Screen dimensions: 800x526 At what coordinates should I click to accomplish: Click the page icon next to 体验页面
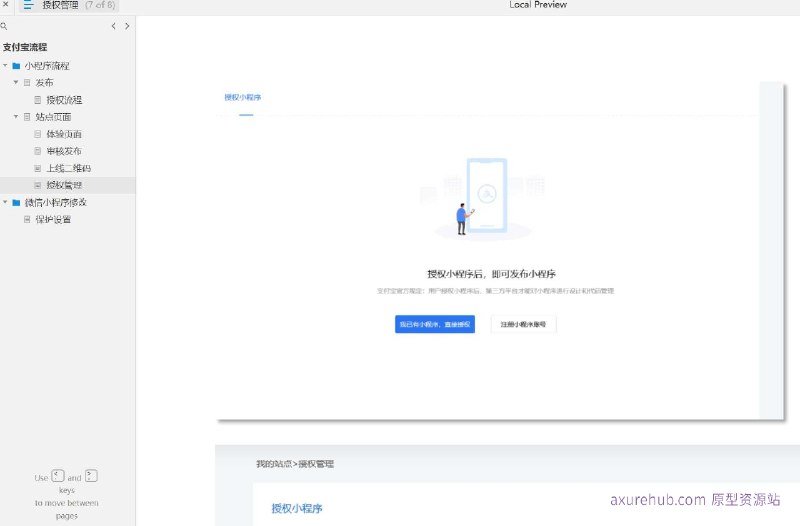38,134
